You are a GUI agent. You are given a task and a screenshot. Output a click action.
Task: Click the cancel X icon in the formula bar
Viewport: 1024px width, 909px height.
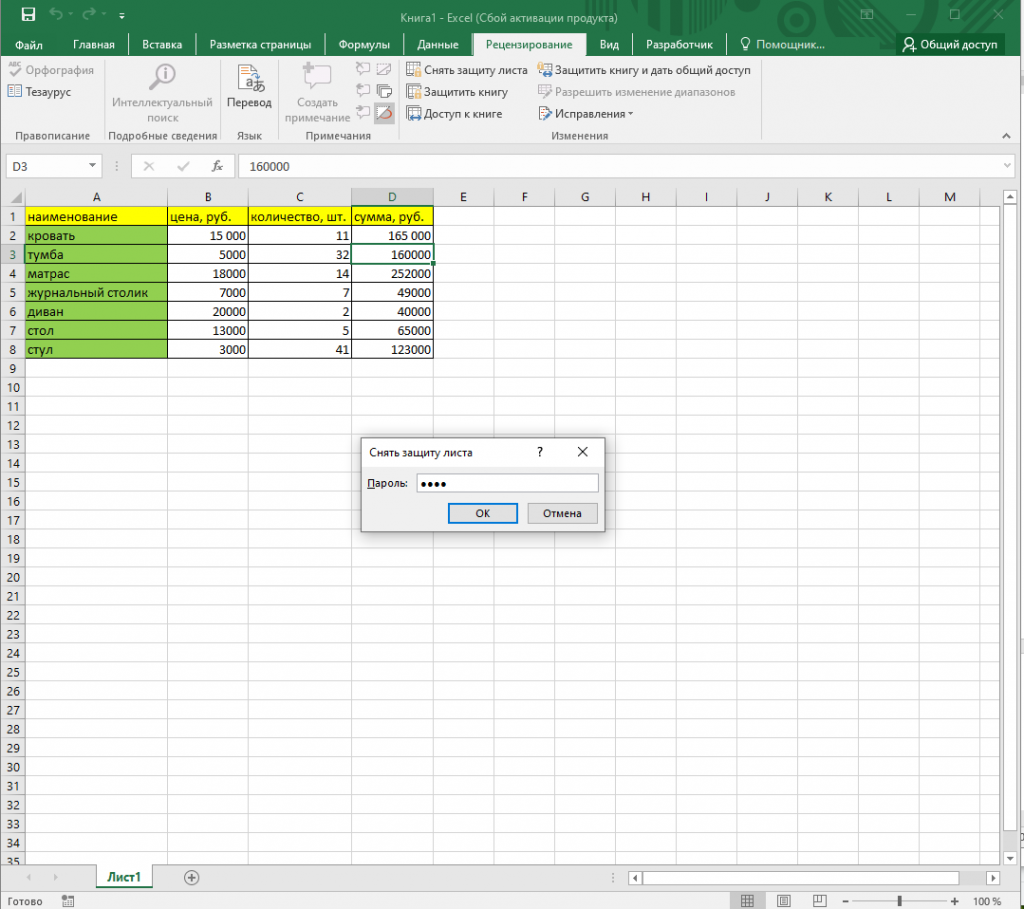(x=149, y=167)
